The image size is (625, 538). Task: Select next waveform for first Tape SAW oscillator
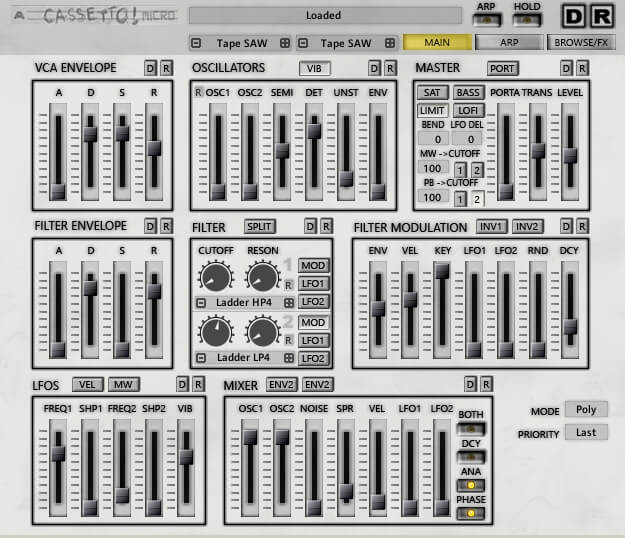point(285,43)
